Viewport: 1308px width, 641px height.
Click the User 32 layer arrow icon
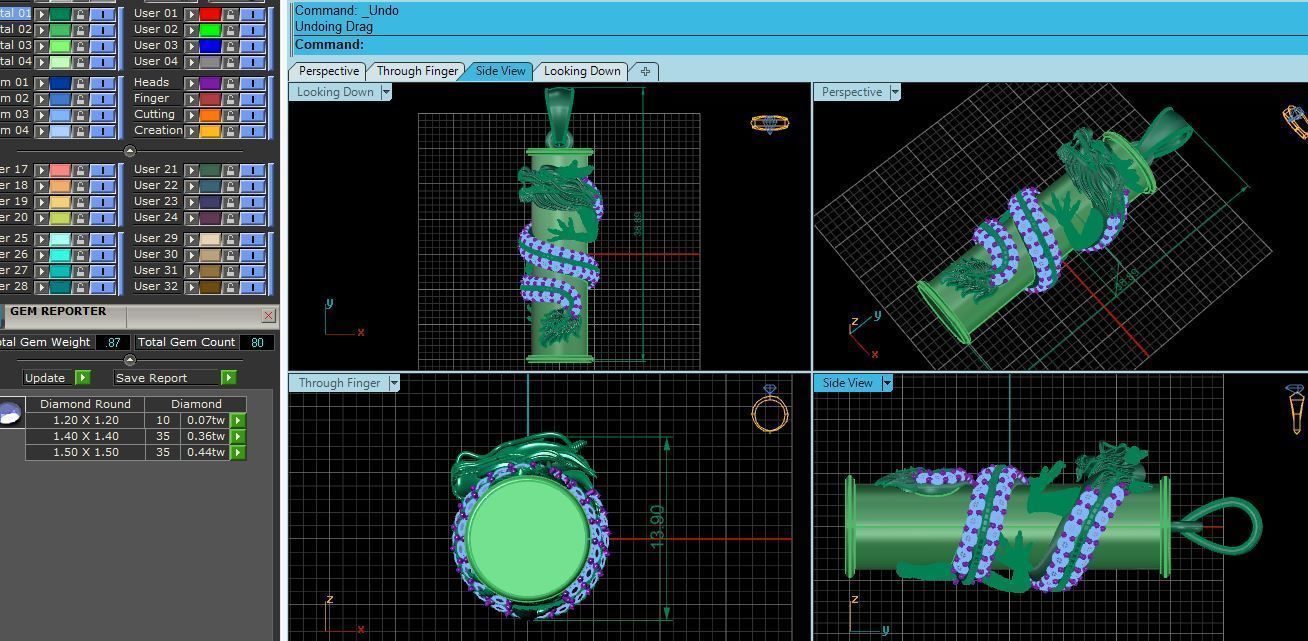191,287
